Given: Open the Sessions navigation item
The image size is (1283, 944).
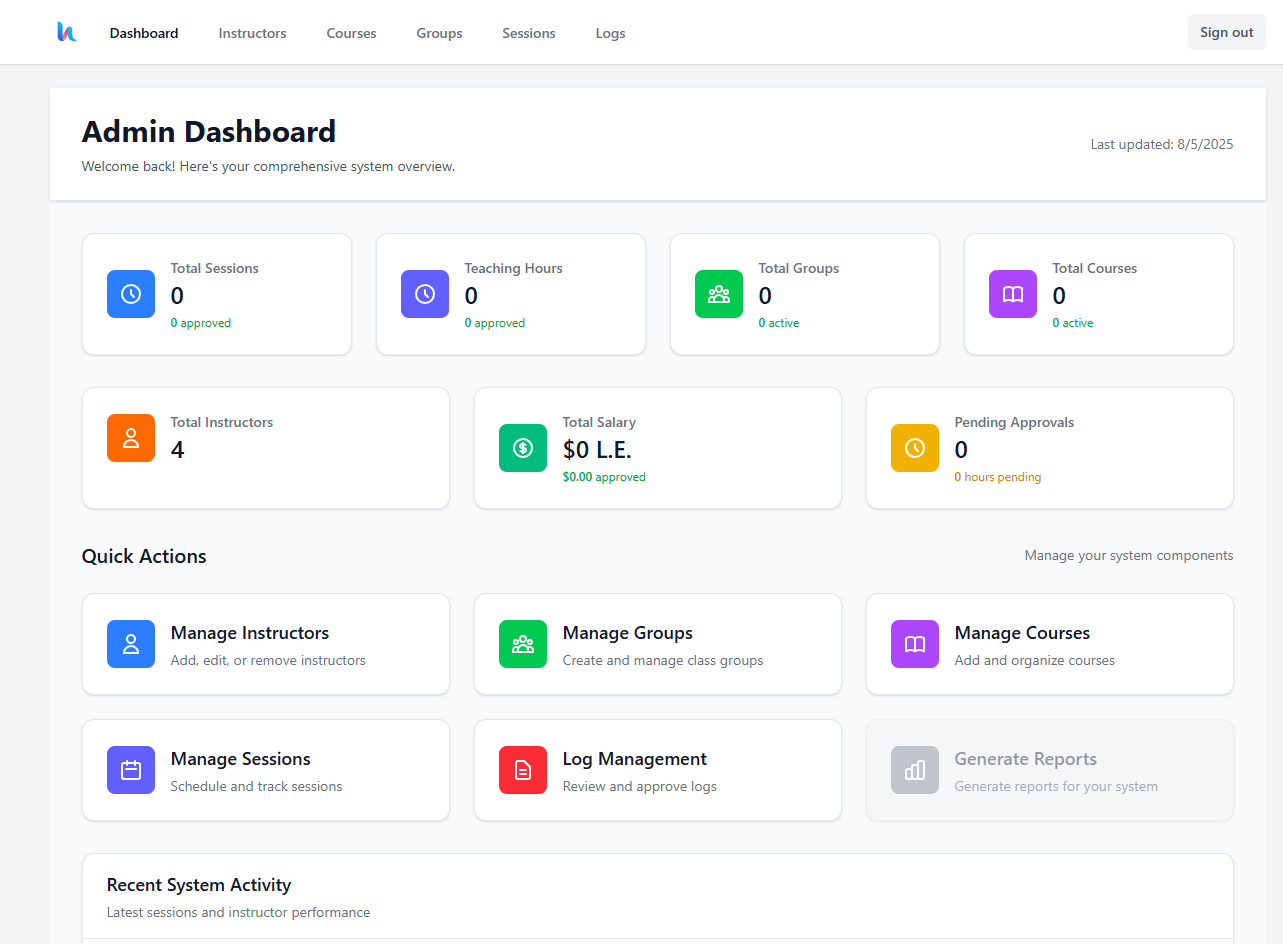Looking at the screenshot, I should pos(529,33).
